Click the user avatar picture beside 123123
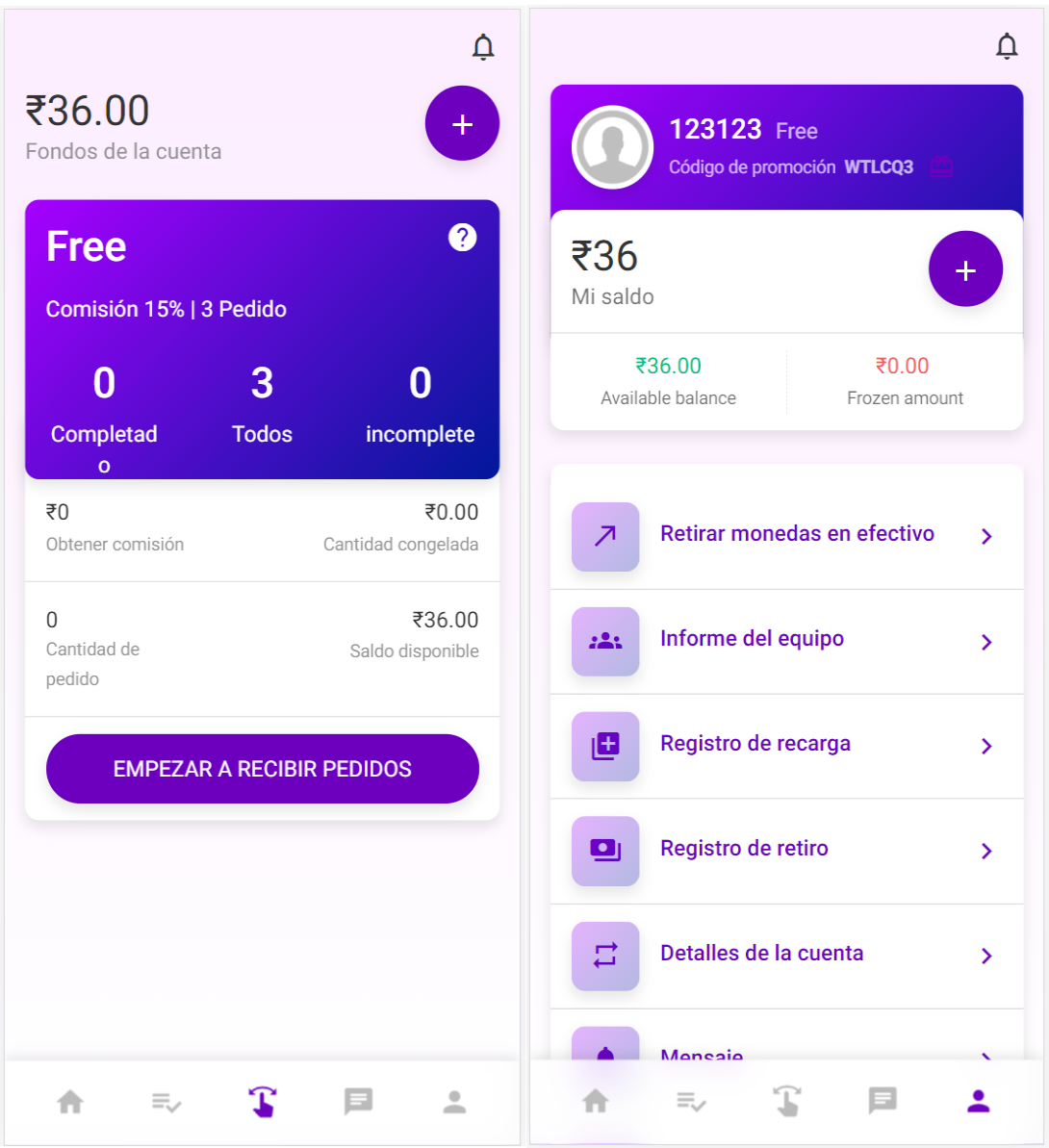 point(613,147)
